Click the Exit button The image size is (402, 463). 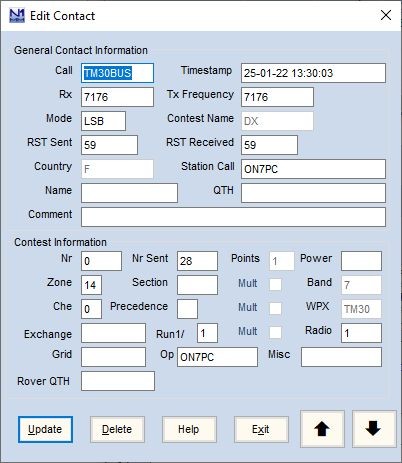(x=261, y=429)
